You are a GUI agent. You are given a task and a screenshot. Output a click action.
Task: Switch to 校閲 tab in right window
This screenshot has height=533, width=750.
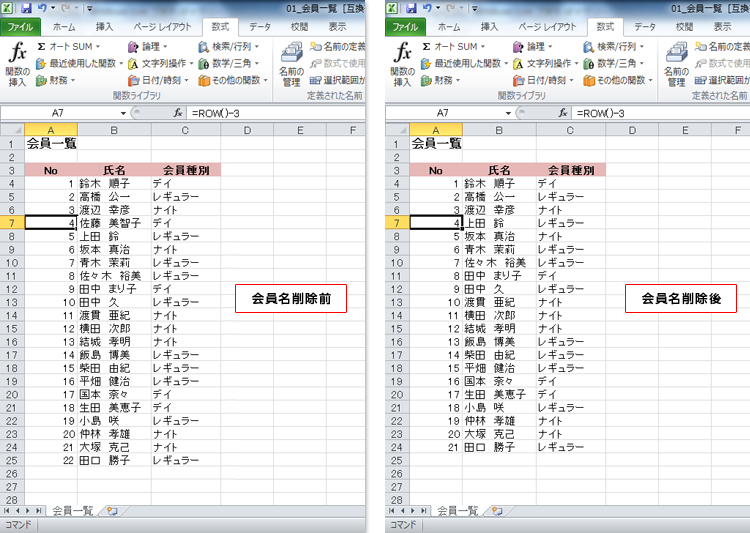[x=684, y=27]
